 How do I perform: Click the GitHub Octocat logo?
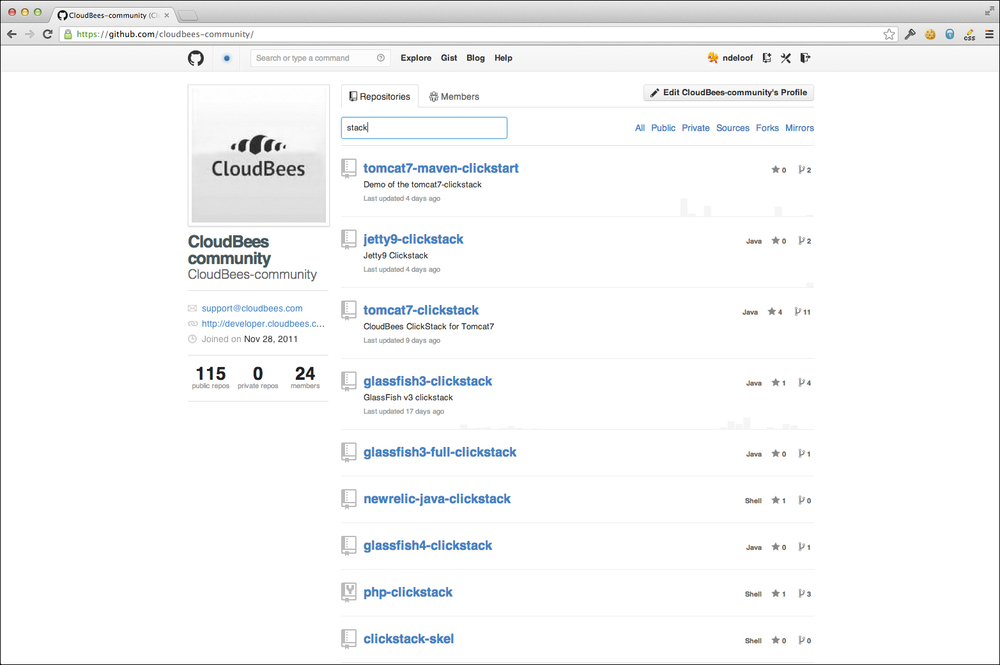[196, 58]
